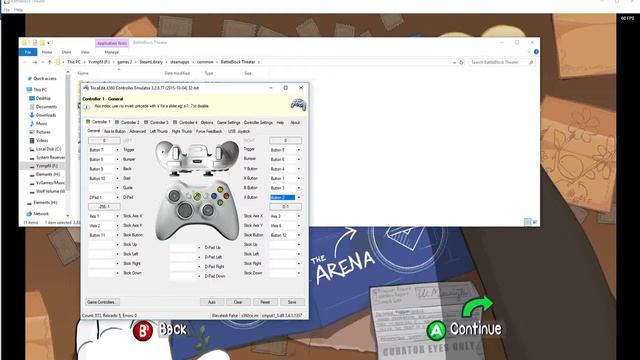Select the Left Thumb sub-tab

(x=159, y=131)
